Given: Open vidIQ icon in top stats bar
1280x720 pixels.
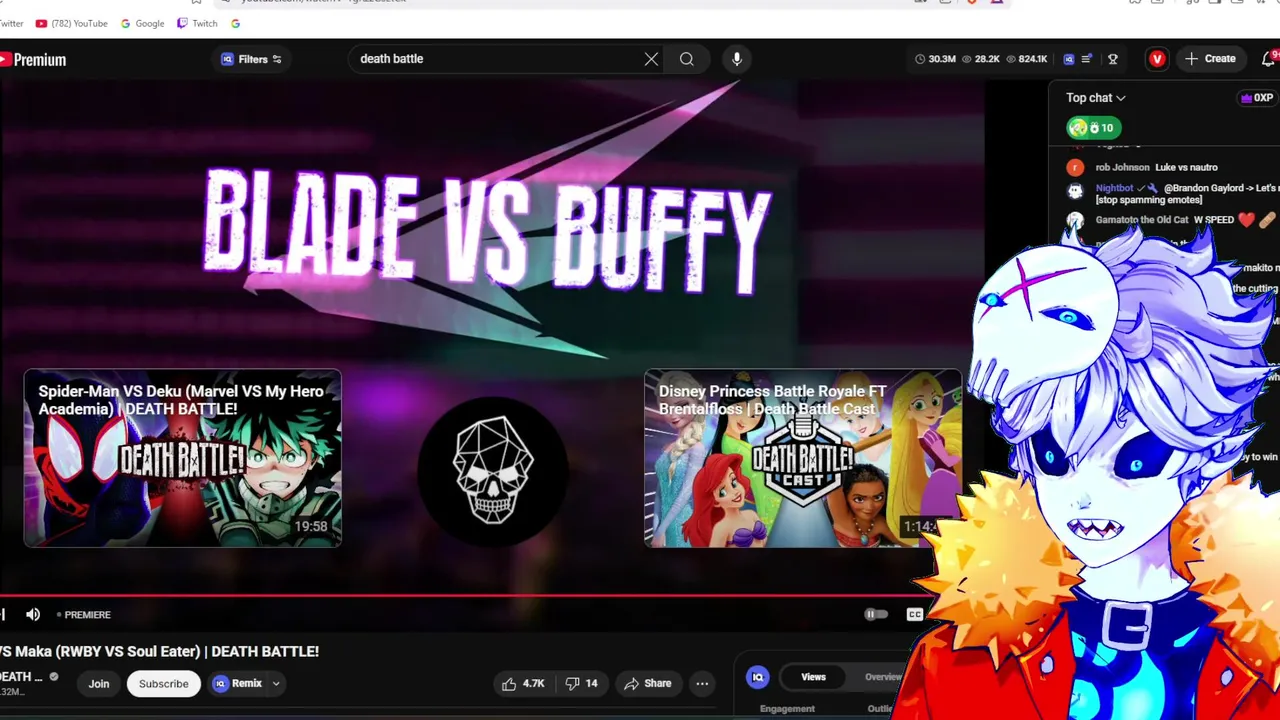Looking at the screenshot, I should click(x=1068, y=59).
